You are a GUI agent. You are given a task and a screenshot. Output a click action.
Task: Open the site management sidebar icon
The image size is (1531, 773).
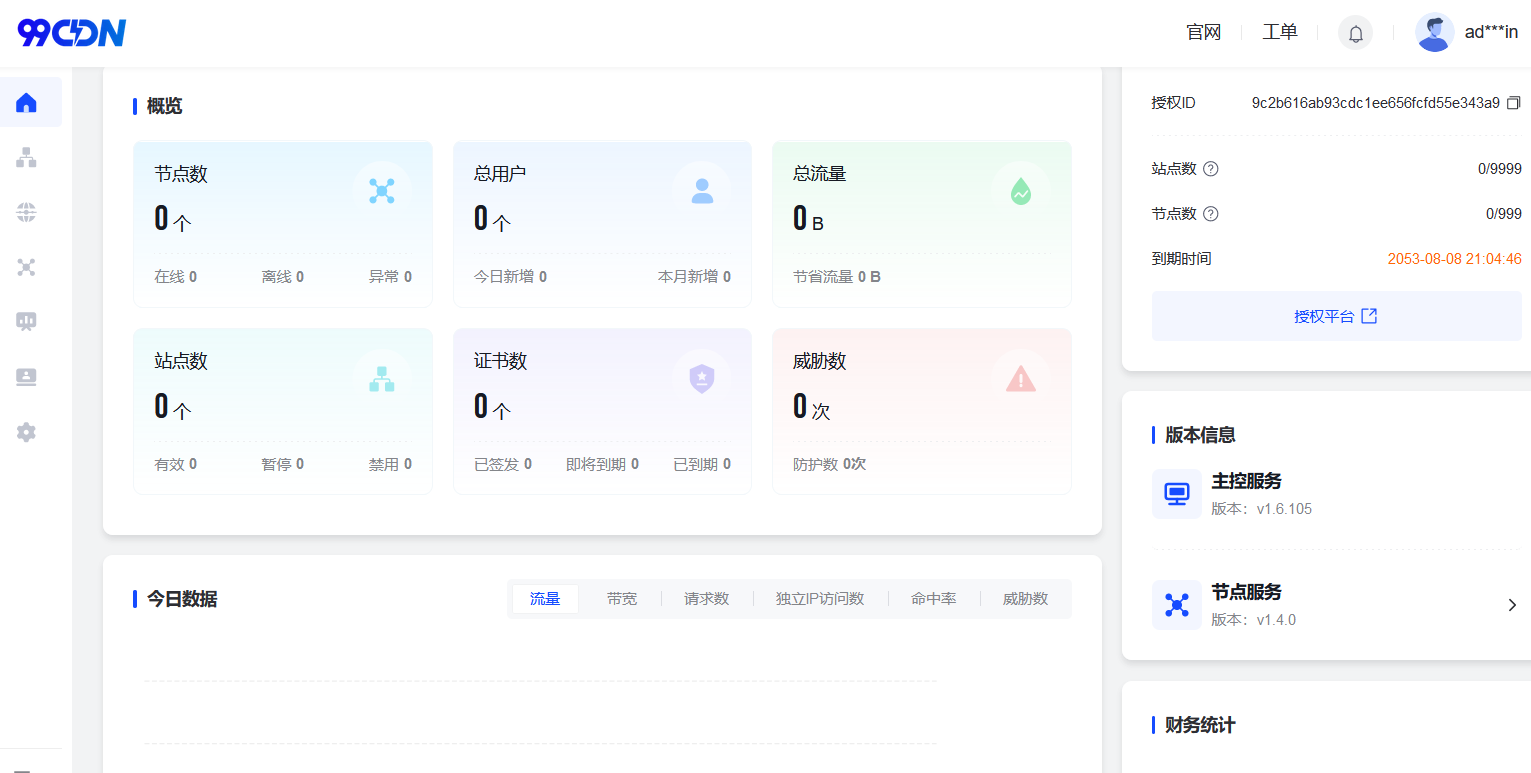click(27, 157)
